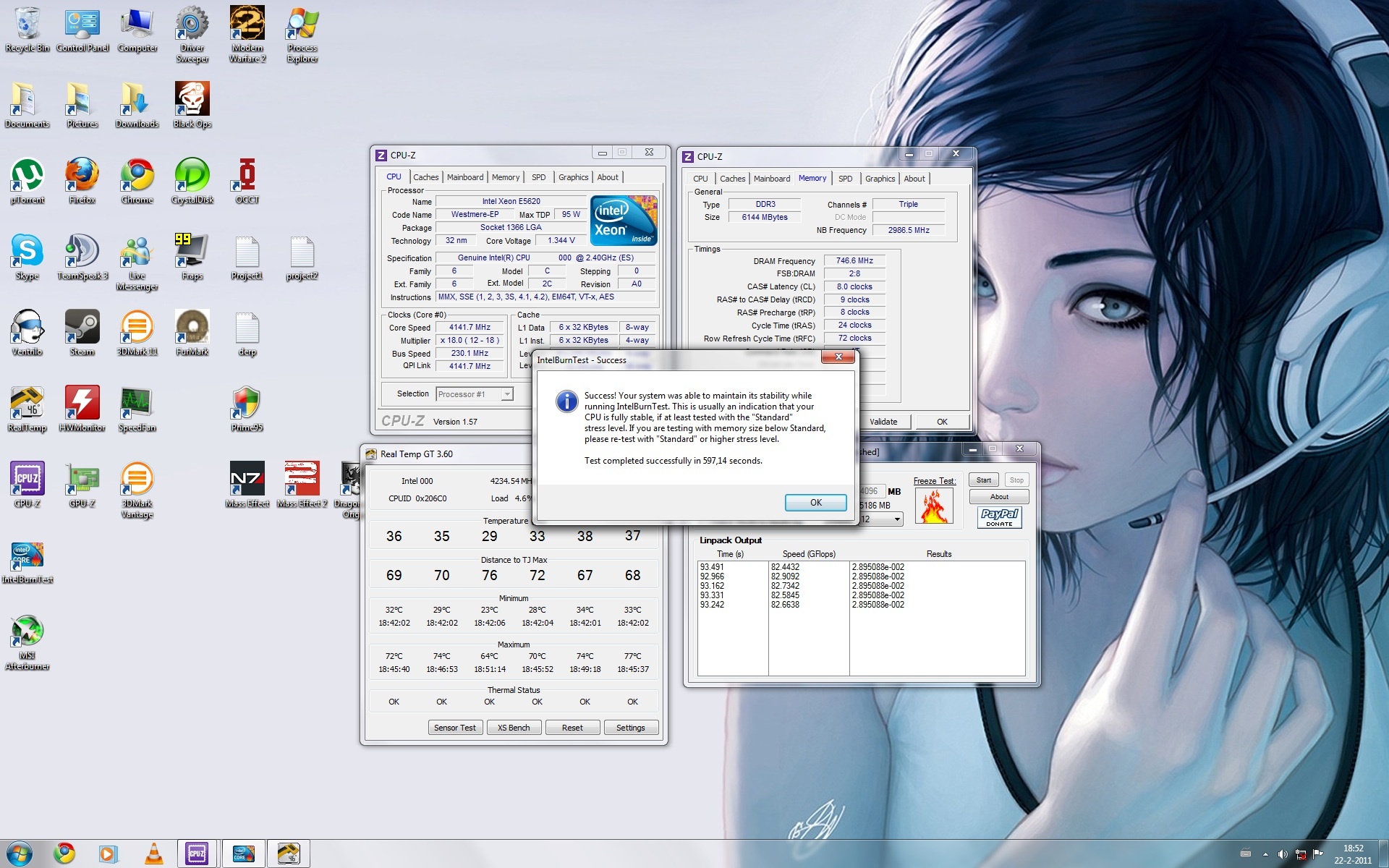Screen dimensions: 1389x868
Task: Switch to Mainboard tab in left CPU-Z
Action: pyautogui.click(x=464, y=177)
